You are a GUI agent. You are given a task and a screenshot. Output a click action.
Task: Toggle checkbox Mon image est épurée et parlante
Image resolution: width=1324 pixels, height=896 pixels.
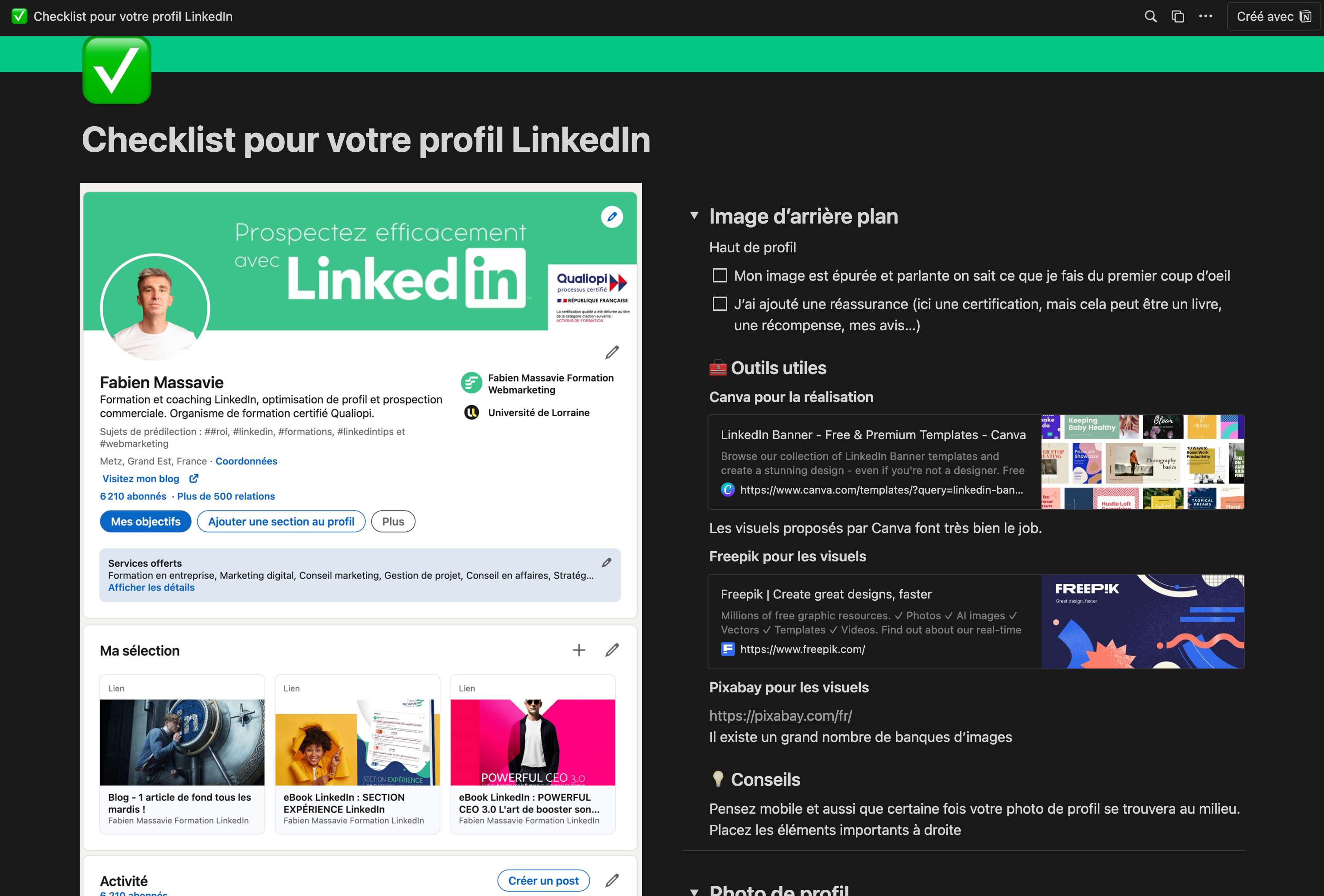718,275
